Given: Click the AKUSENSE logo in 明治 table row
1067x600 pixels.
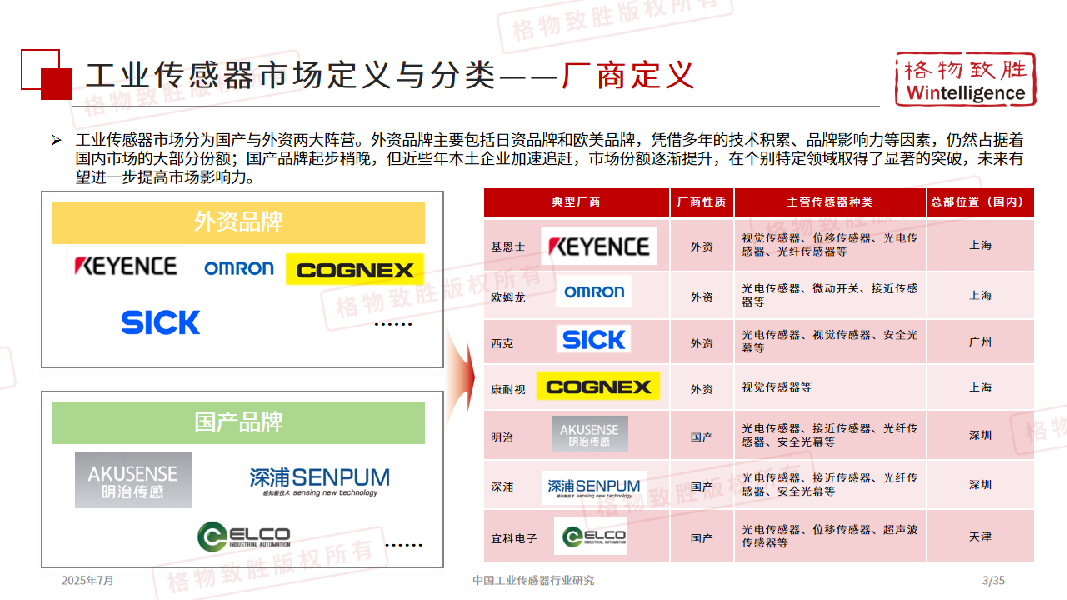Looking at the screenshot, I should tap(589, 434).
